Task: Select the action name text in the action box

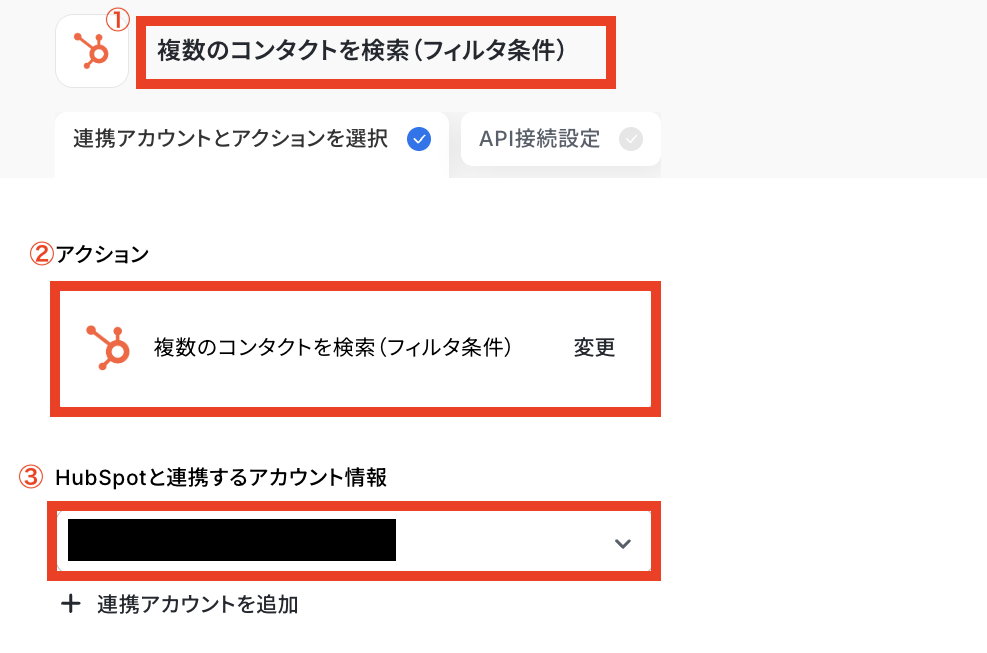Action: point(333,348)
